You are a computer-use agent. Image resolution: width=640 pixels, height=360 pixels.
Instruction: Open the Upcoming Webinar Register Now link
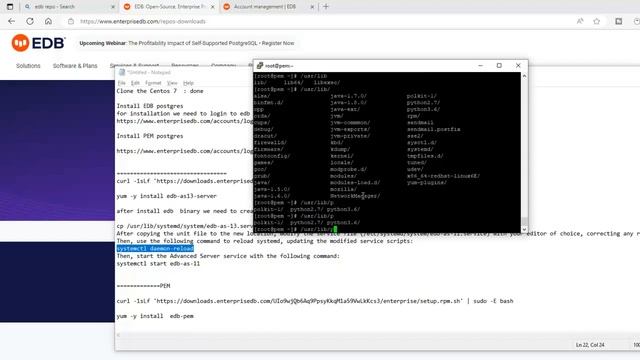pyautogui.click(x=187, y=43)
